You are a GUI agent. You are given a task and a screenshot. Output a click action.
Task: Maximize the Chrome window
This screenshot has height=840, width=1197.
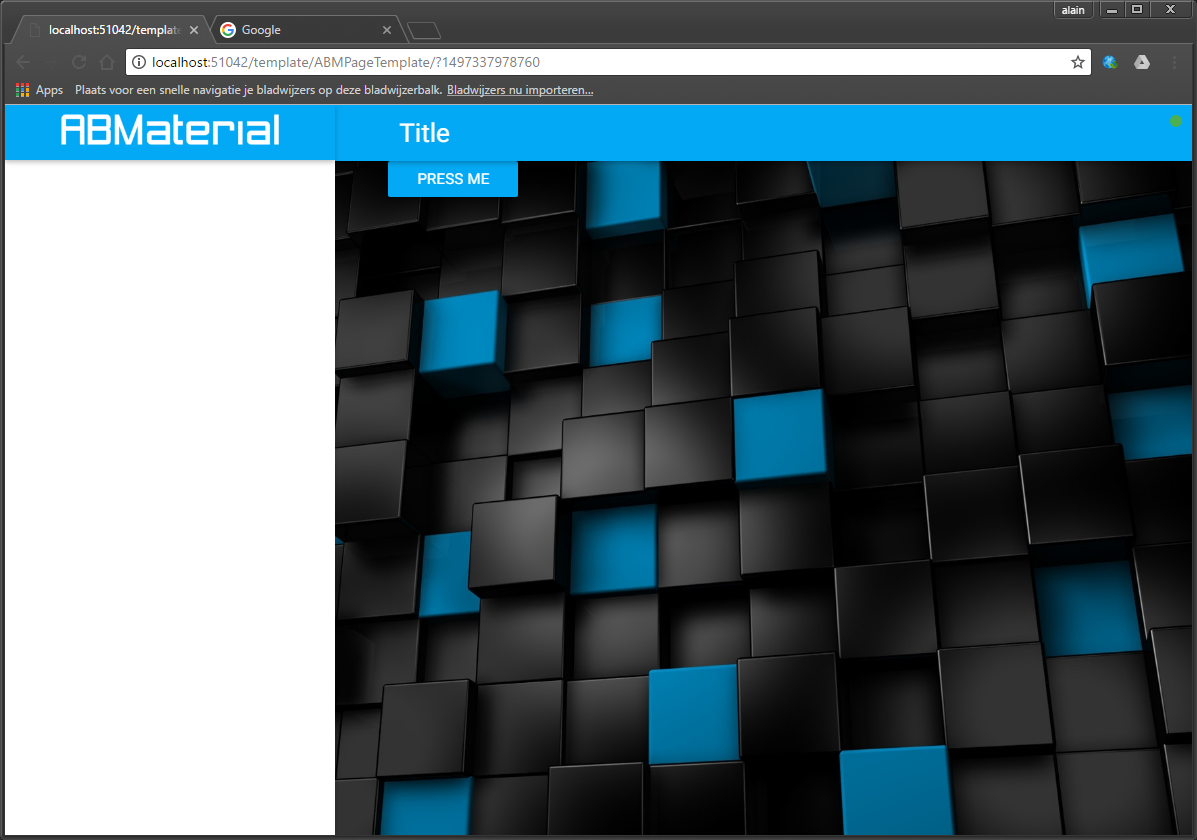[1137, 10]
